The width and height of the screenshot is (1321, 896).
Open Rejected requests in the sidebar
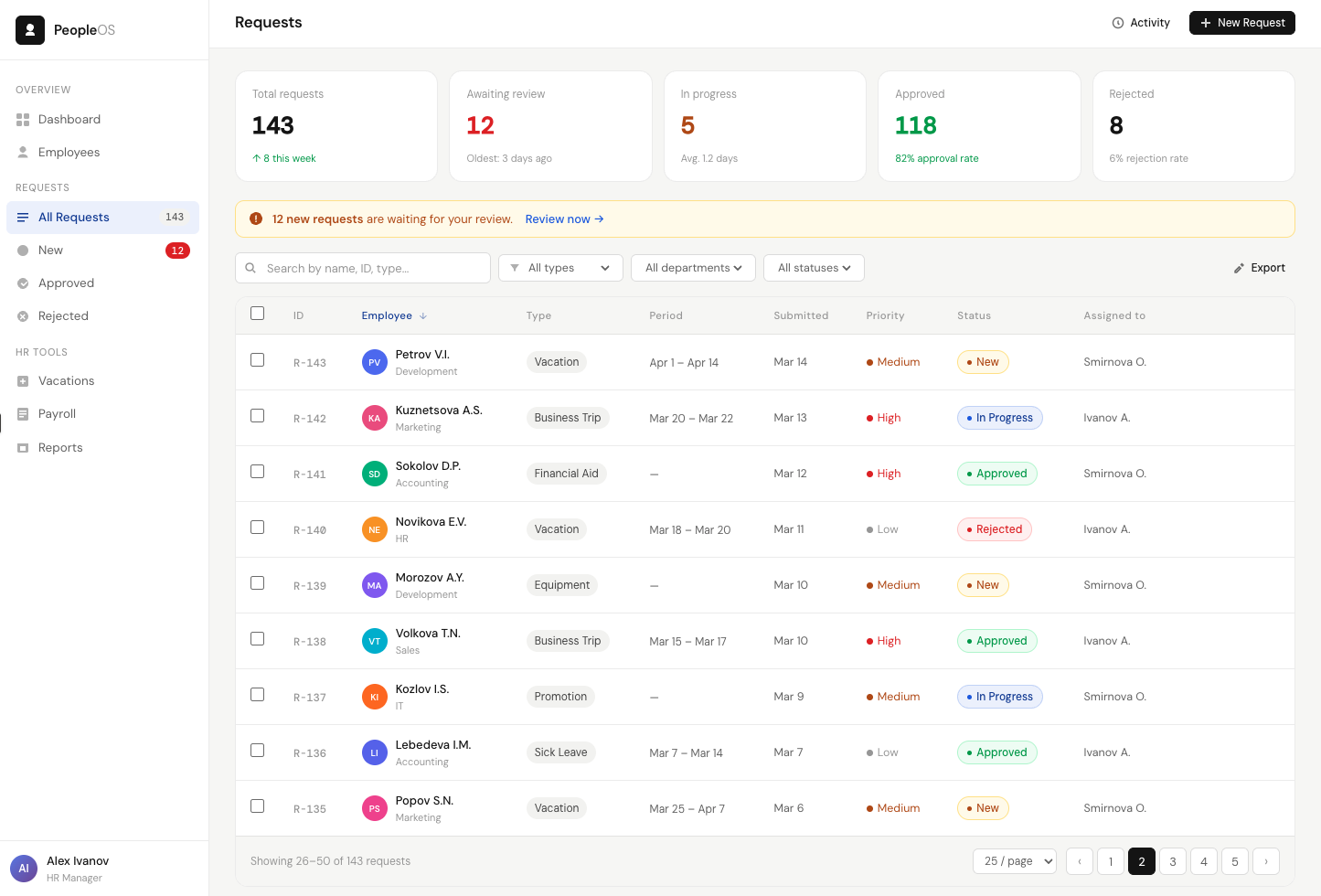(103, 316)
